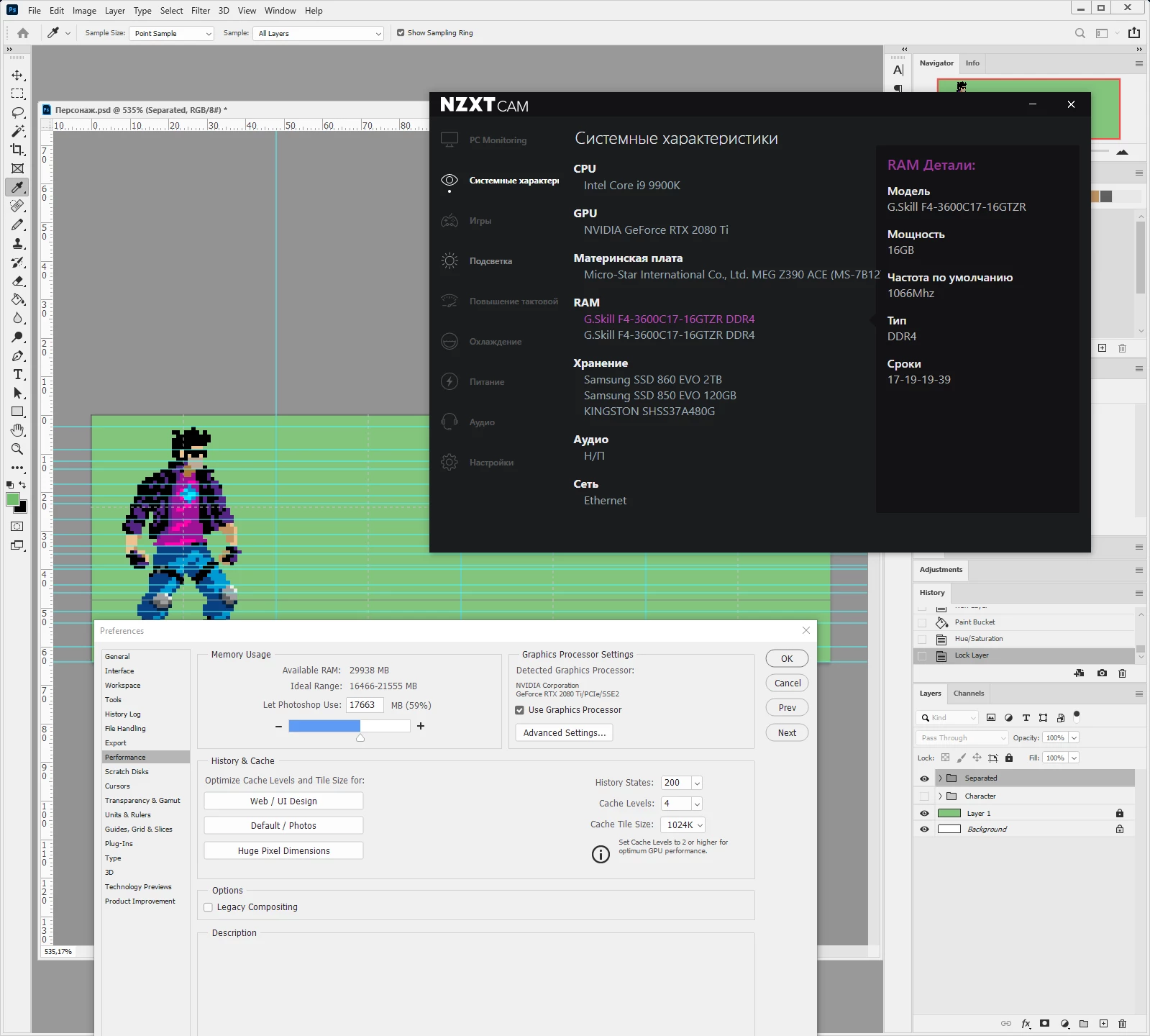This screenshot has height=1036, width=1150.
Task: Select the Eraser tool
Action: pos(17,281)
